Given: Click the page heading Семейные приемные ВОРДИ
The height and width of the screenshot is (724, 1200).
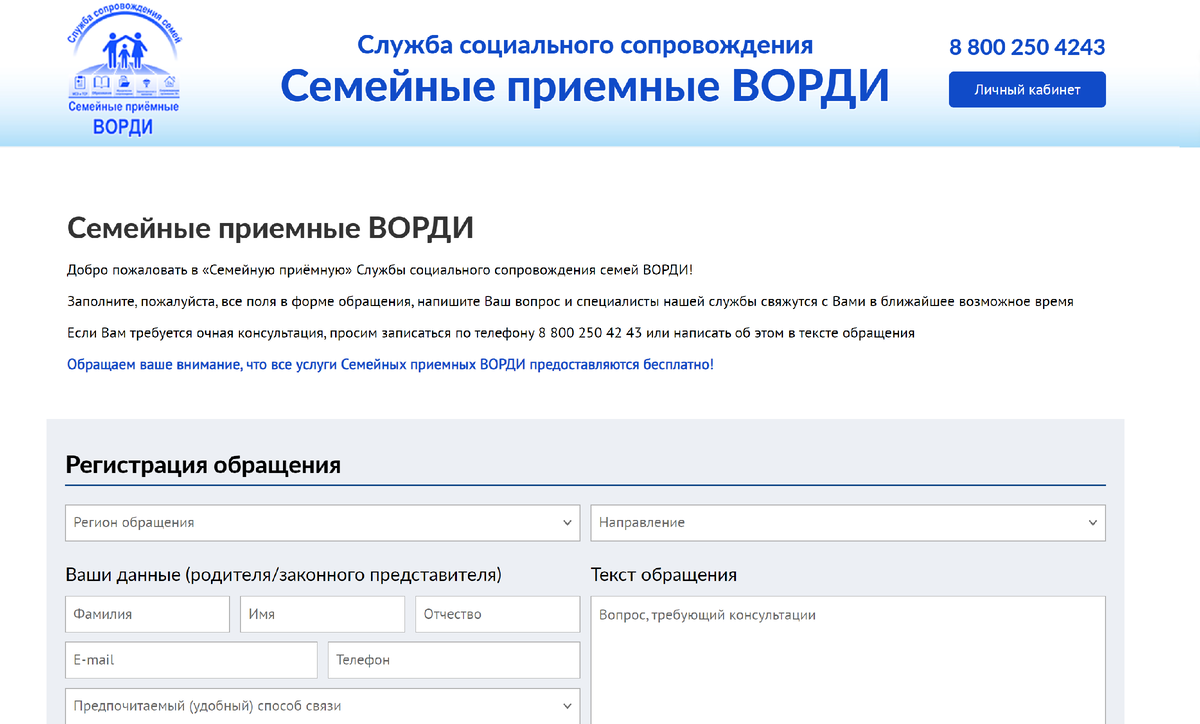Looking at the screenshot, I should (x=270, y=228).
